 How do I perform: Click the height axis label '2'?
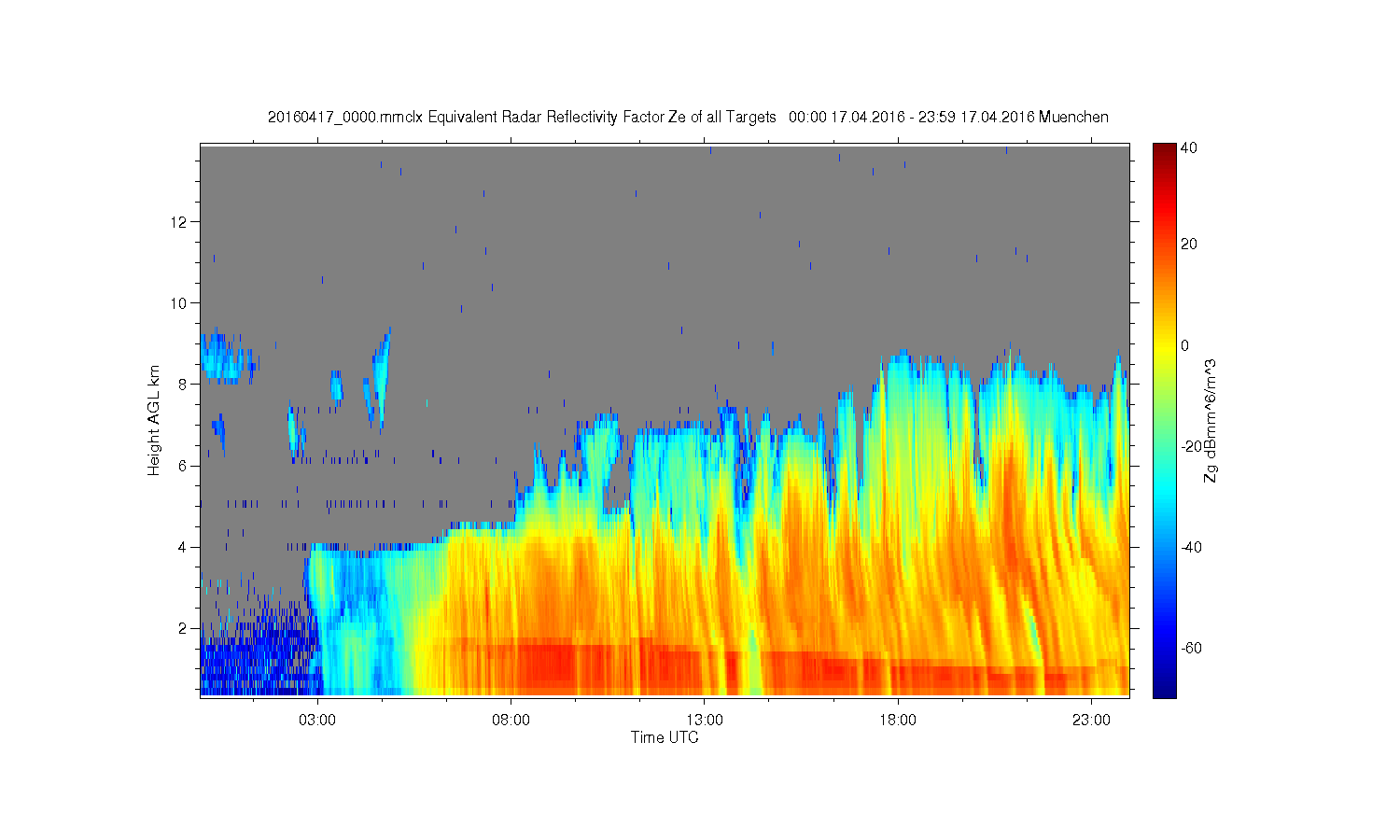(184, 628)
